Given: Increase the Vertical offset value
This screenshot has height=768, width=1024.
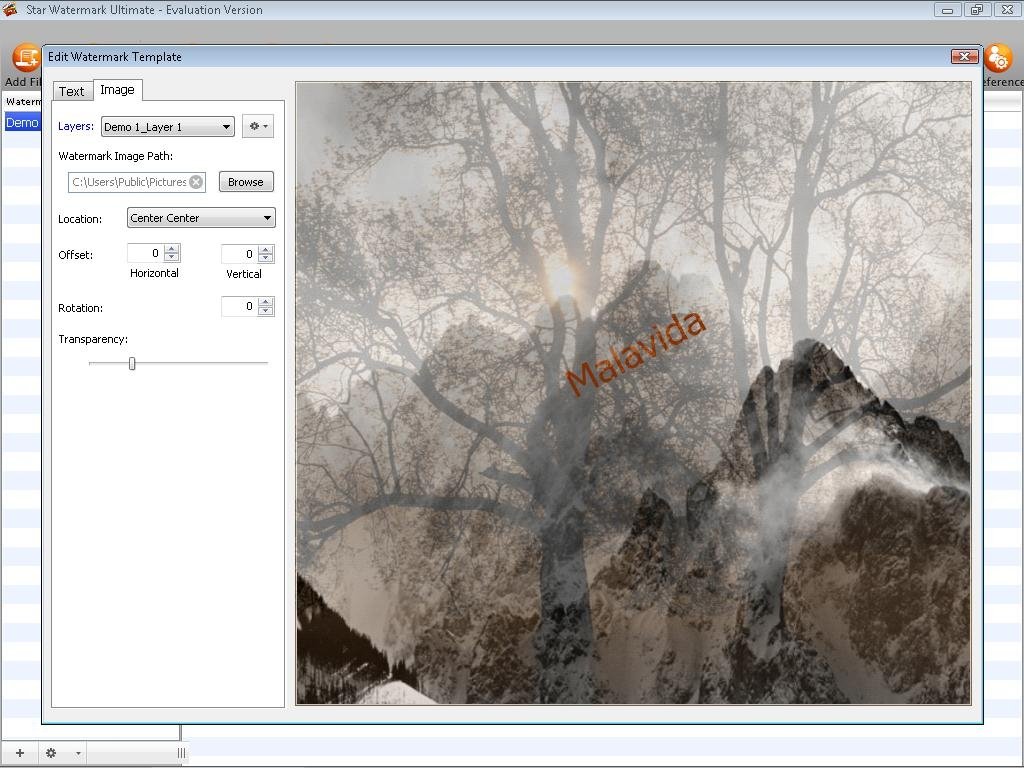Looking at the screenshot, I should (266, 249).
